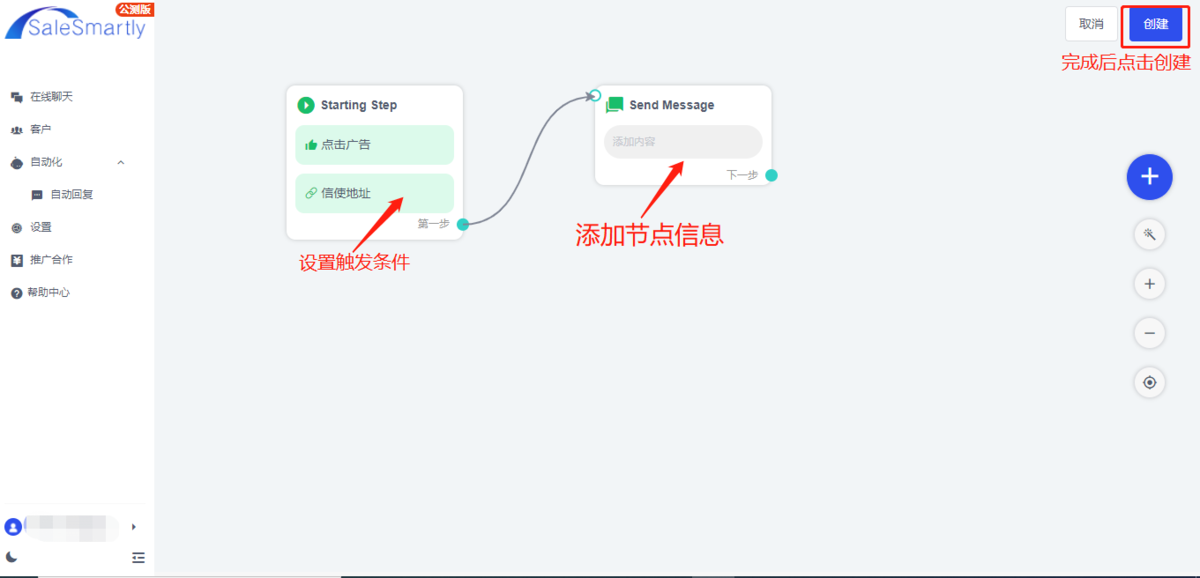Click the magic wand auto-arrange icon
Image resolution: width=1200 pixels, height=578 pixels.
[1150, 235]
